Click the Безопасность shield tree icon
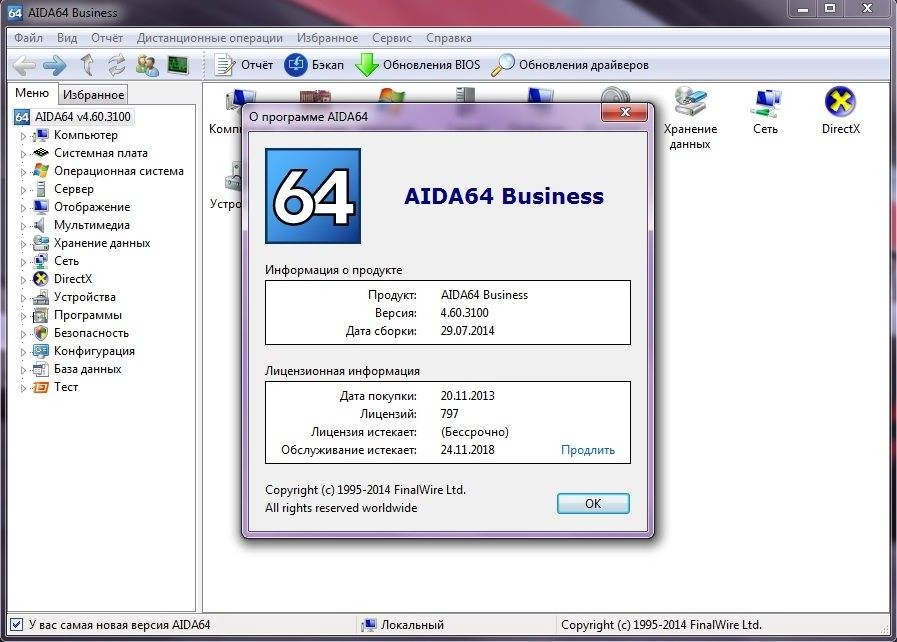This screenshot has width=897, height=642. [40, 332]
